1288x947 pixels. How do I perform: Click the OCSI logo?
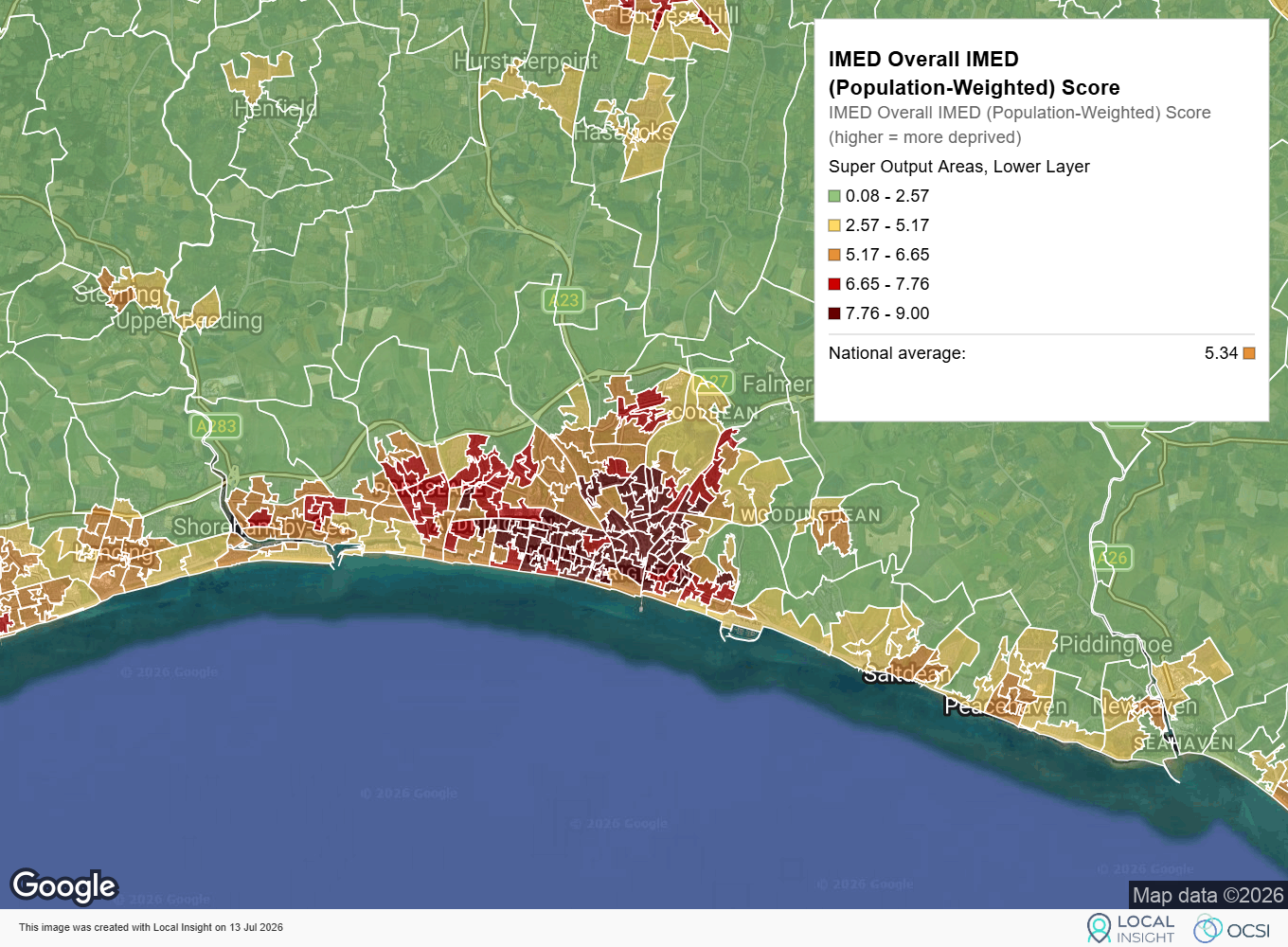click(x=1232, y=929)
